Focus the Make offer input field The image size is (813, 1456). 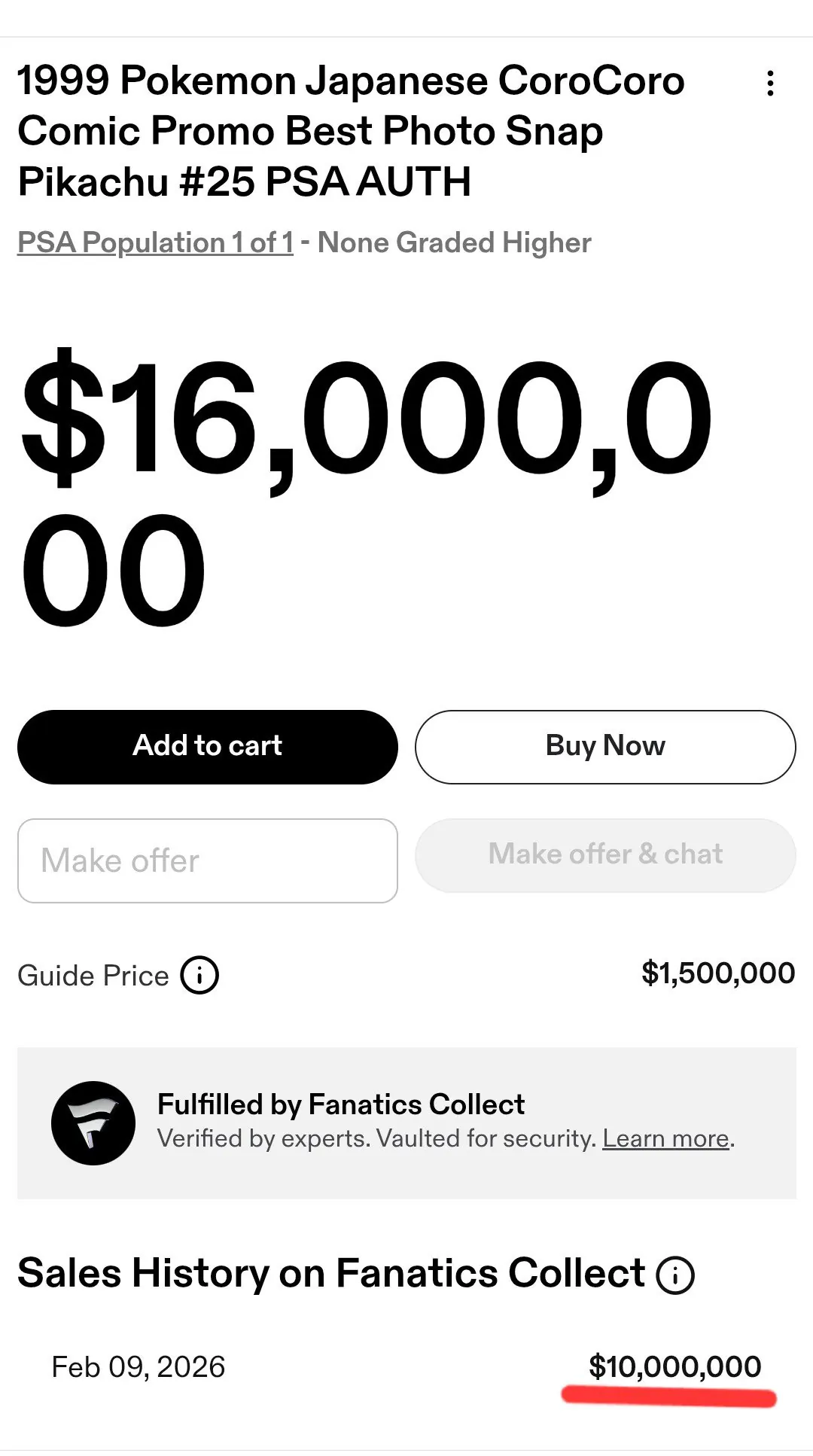tap(208, 861)
